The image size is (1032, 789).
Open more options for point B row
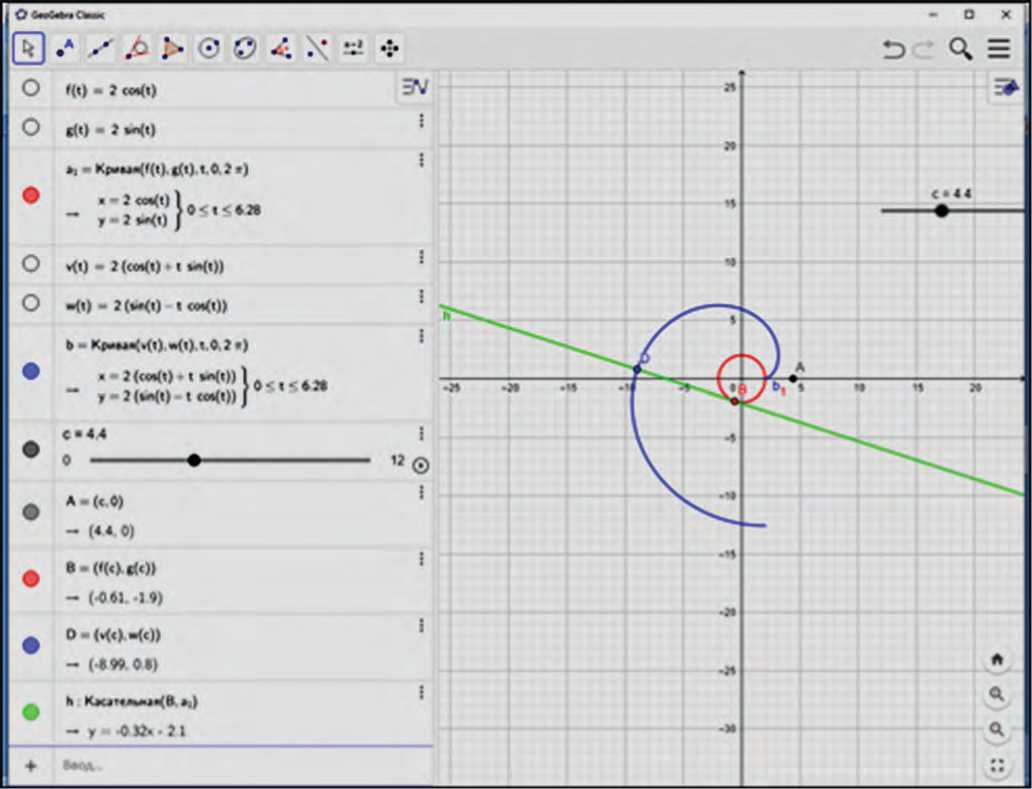pos(421,559)
